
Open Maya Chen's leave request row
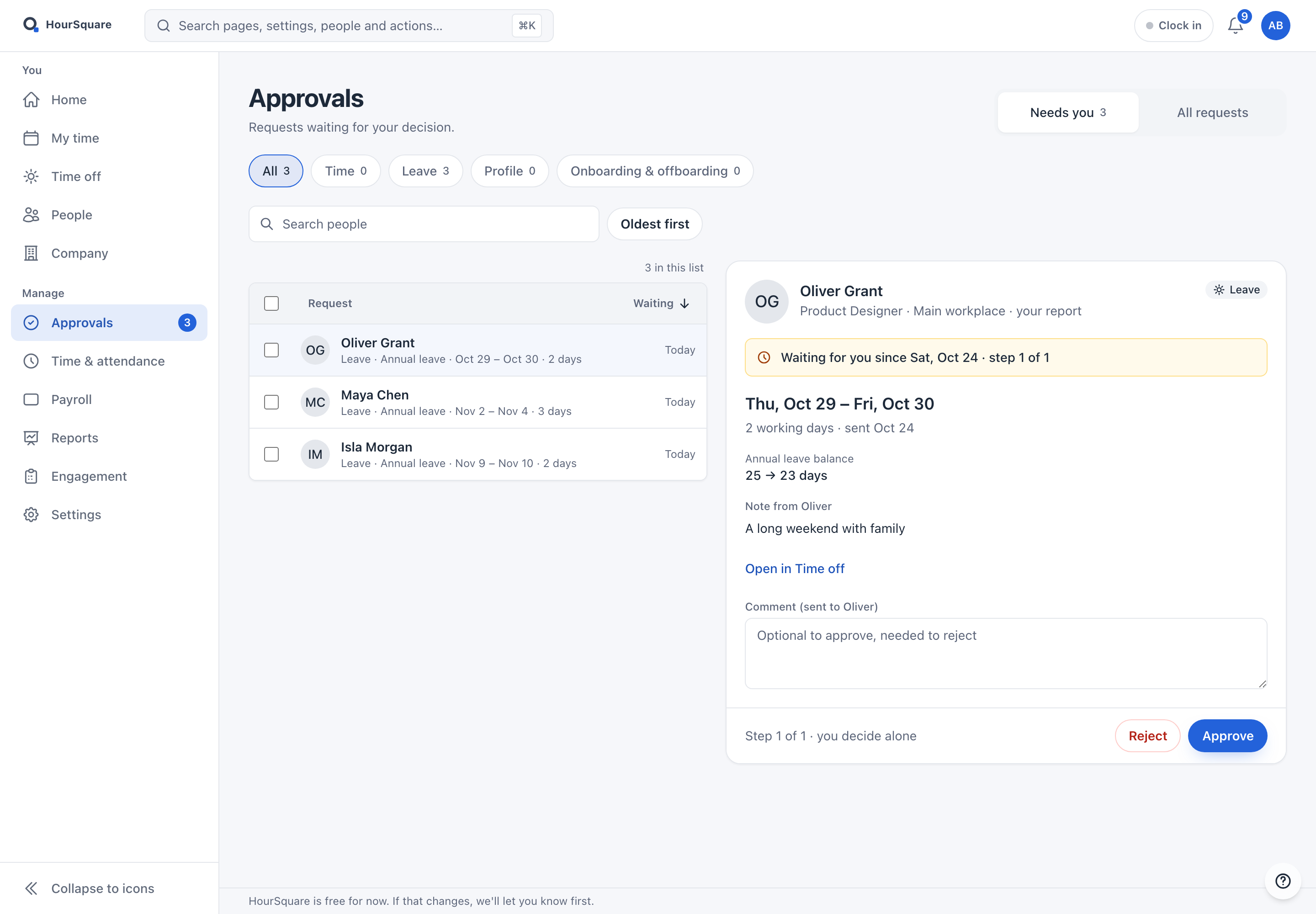(478, 402)
